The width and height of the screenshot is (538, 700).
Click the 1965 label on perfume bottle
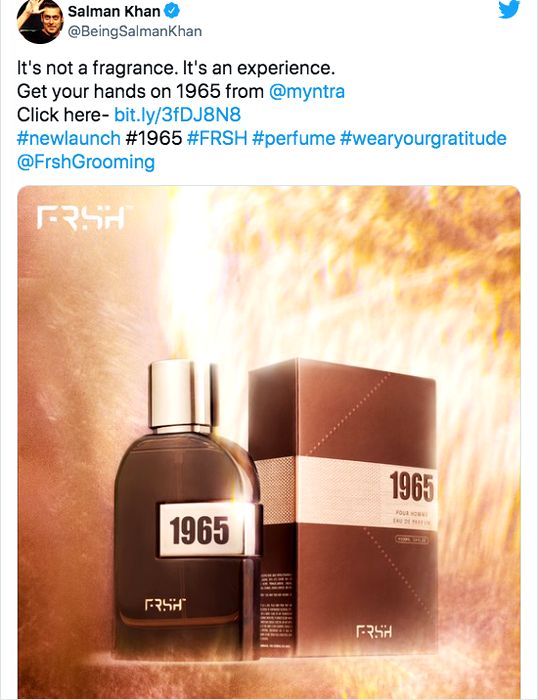(200, 530)
